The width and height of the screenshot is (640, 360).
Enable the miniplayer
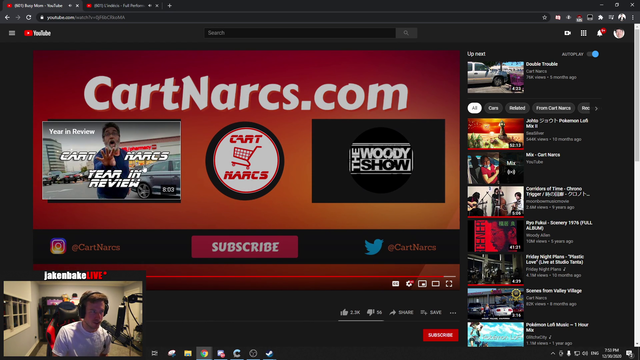[x=422, y=284]
